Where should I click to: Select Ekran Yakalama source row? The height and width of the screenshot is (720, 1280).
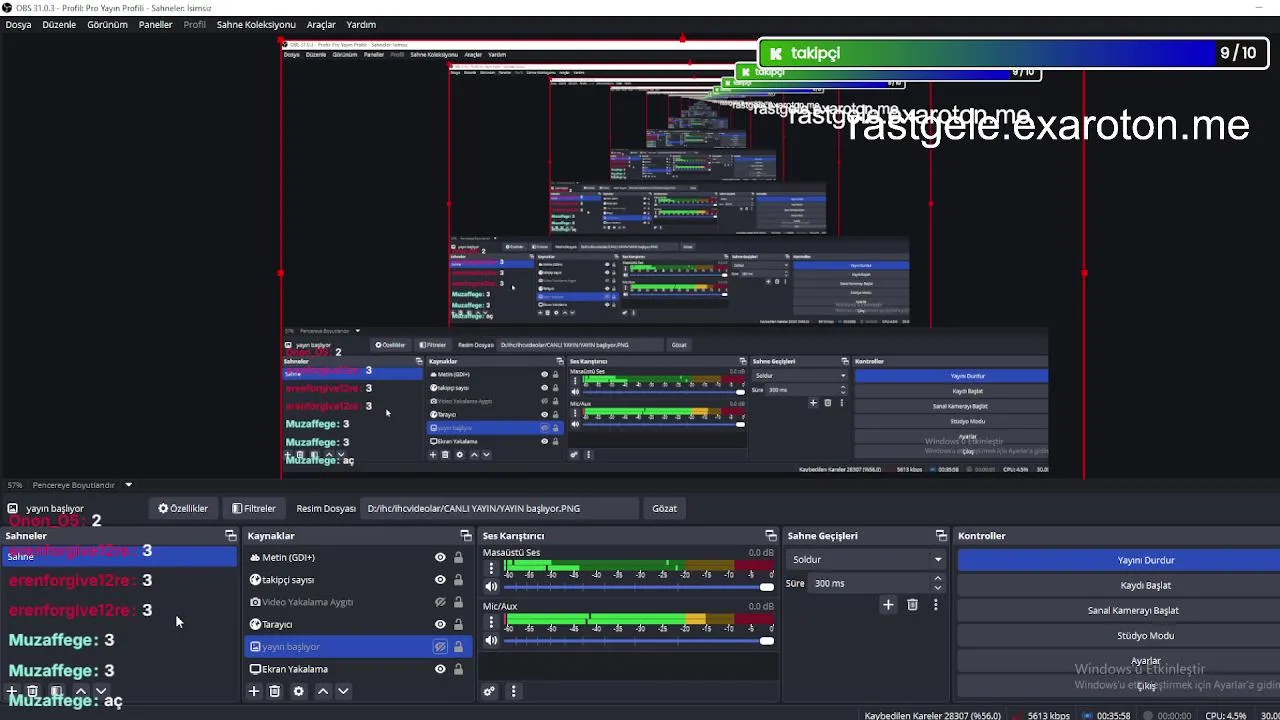360,669
